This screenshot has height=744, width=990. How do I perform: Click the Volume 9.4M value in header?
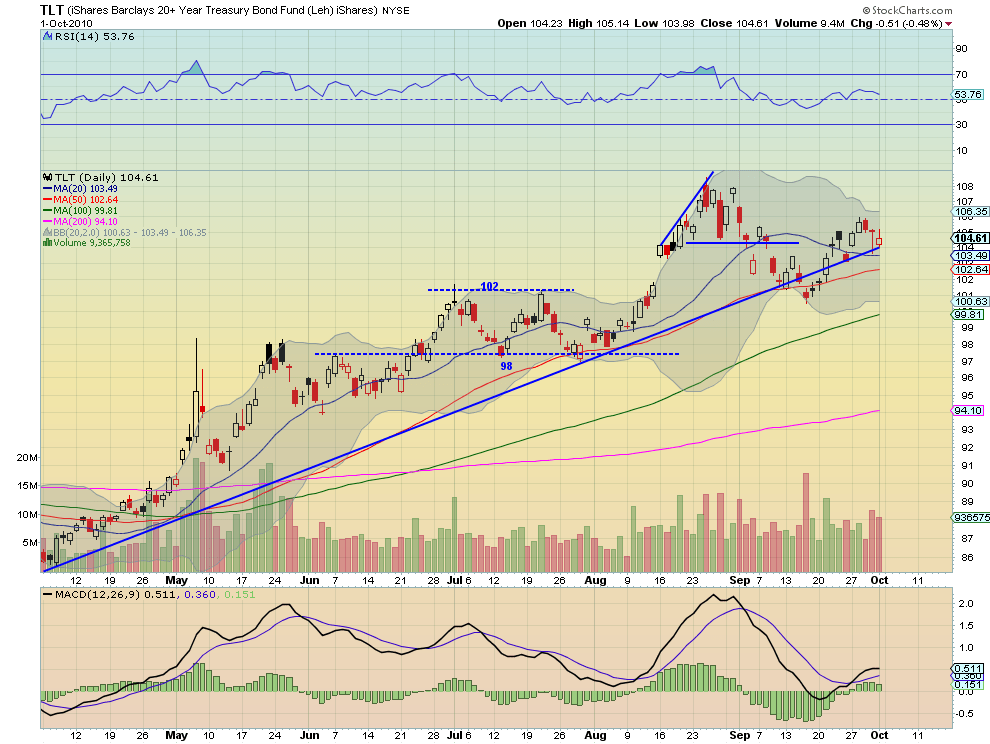(x=809, y=23)
